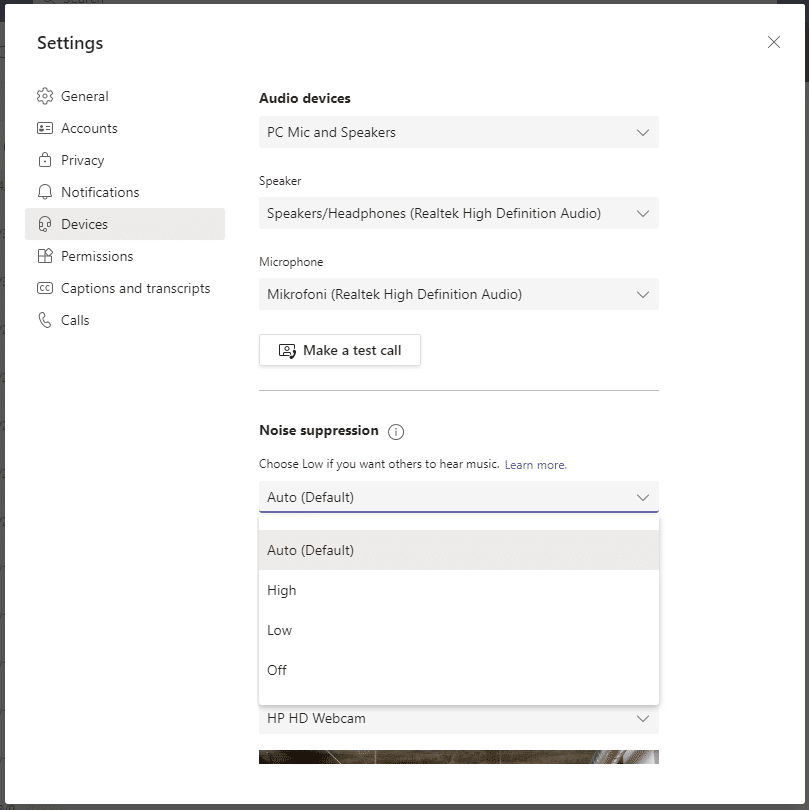
Task: Turn noise suppression Off in list
Action: pyautogui.click(x=277, y=670)
